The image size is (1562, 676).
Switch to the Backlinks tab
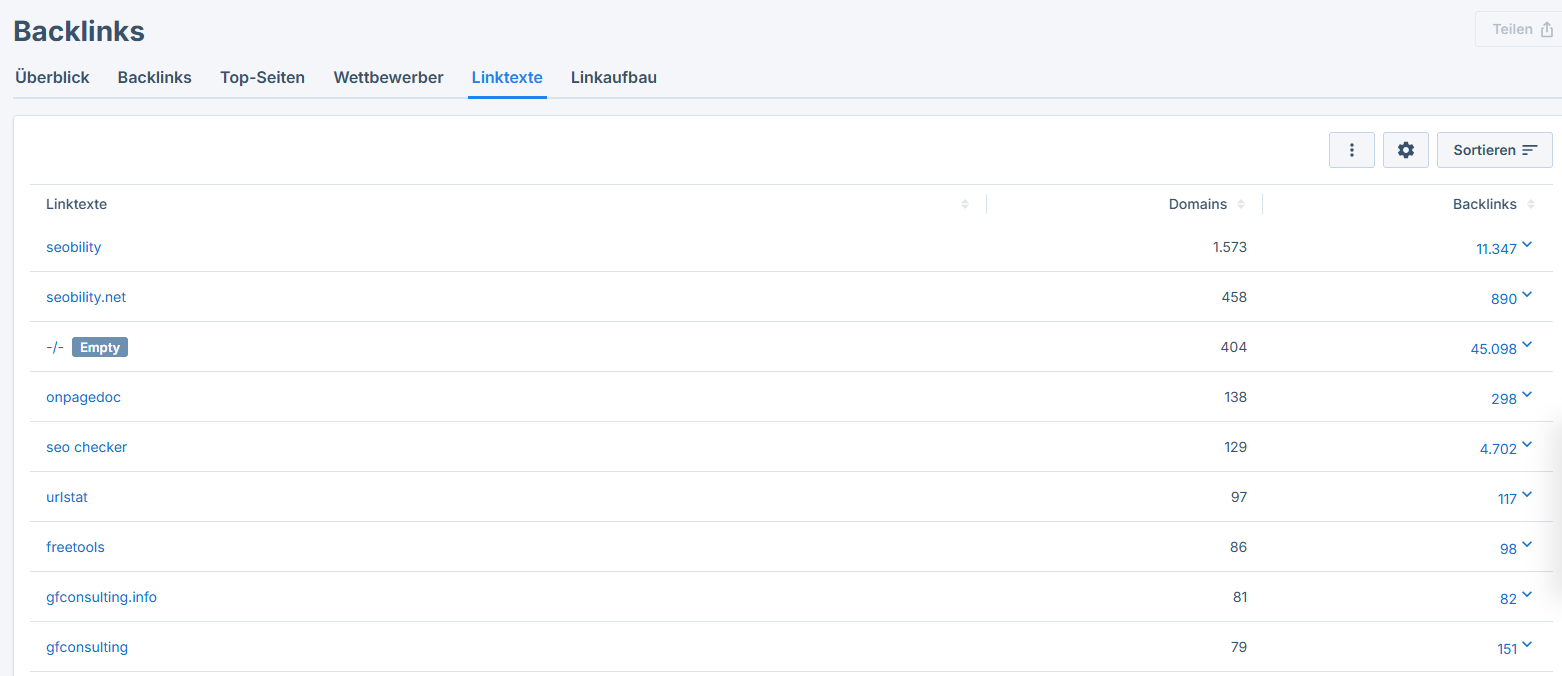[154, 77]
